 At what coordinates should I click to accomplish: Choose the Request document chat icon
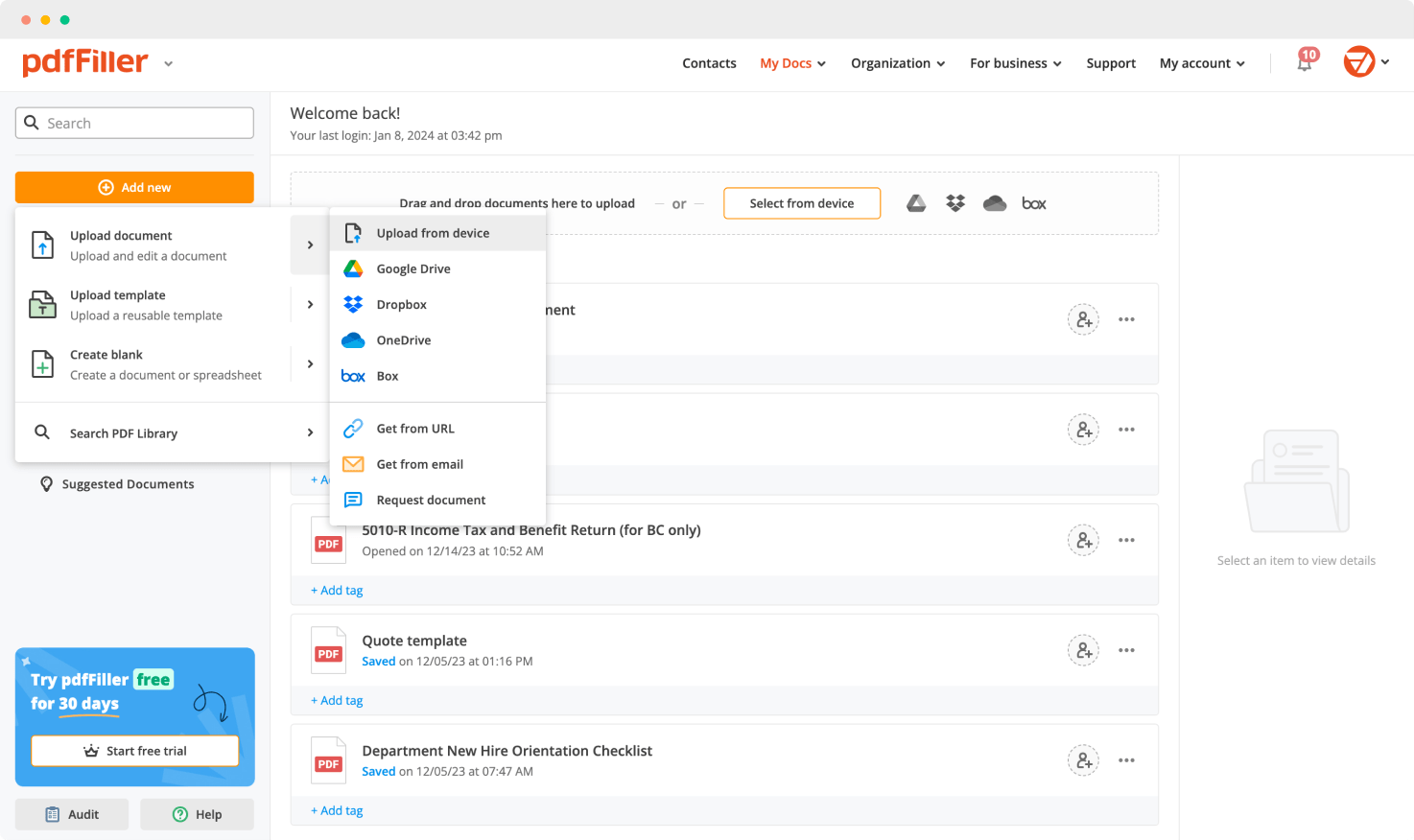(354, 500)
